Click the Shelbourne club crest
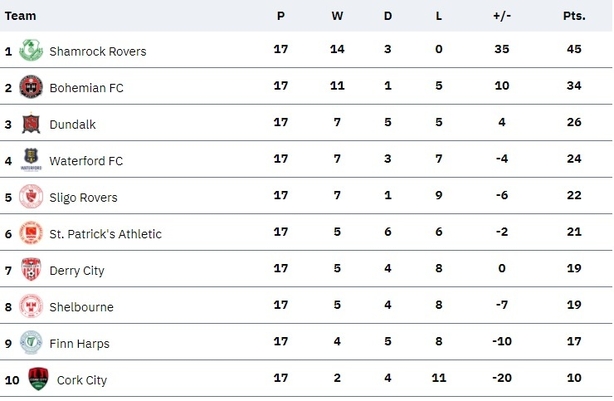Viewport: 614px width, 401px height. coord(31,306)
